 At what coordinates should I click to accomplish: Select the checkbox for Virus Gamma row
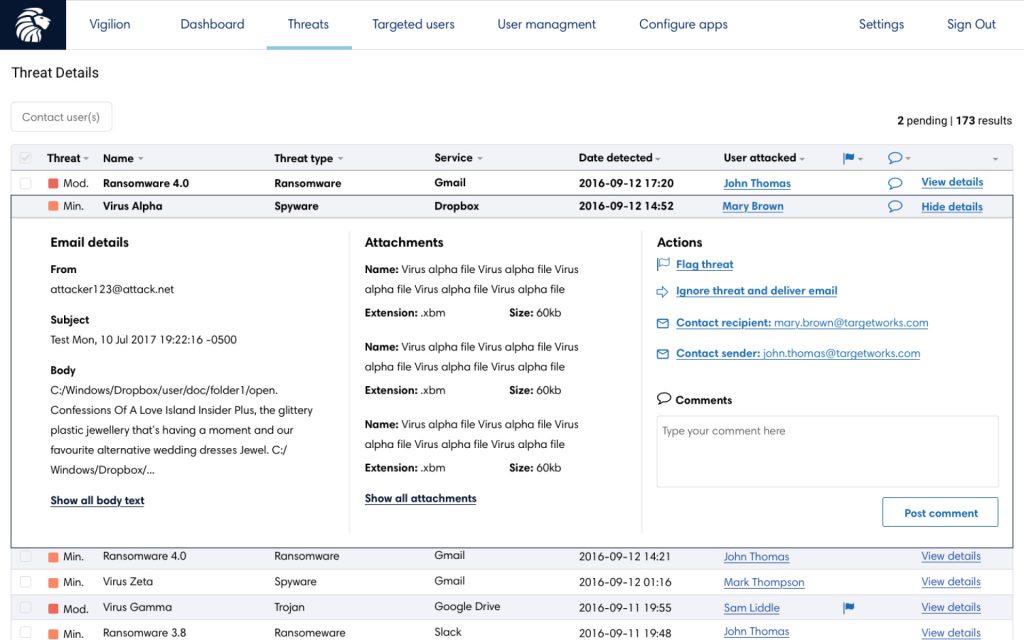click(26, 608)
